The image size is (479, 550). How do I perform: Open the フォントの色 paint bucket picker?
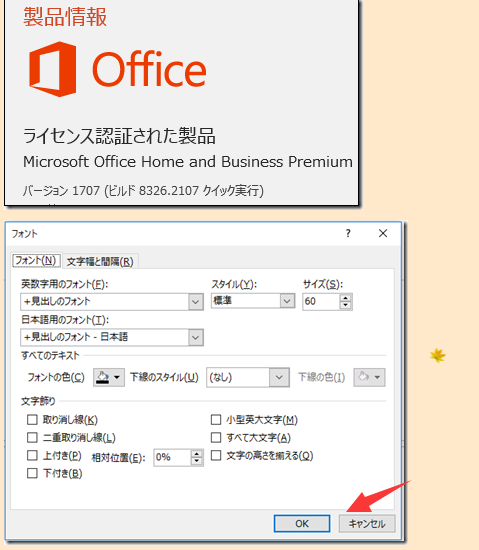coord(109,377)
